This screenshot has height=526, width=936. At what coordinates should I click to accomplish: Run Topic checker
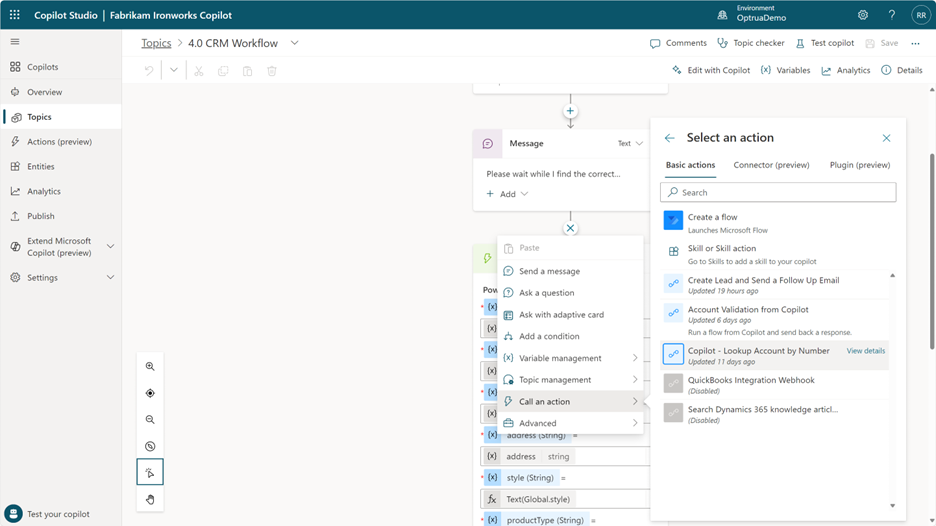coord(750,43)
